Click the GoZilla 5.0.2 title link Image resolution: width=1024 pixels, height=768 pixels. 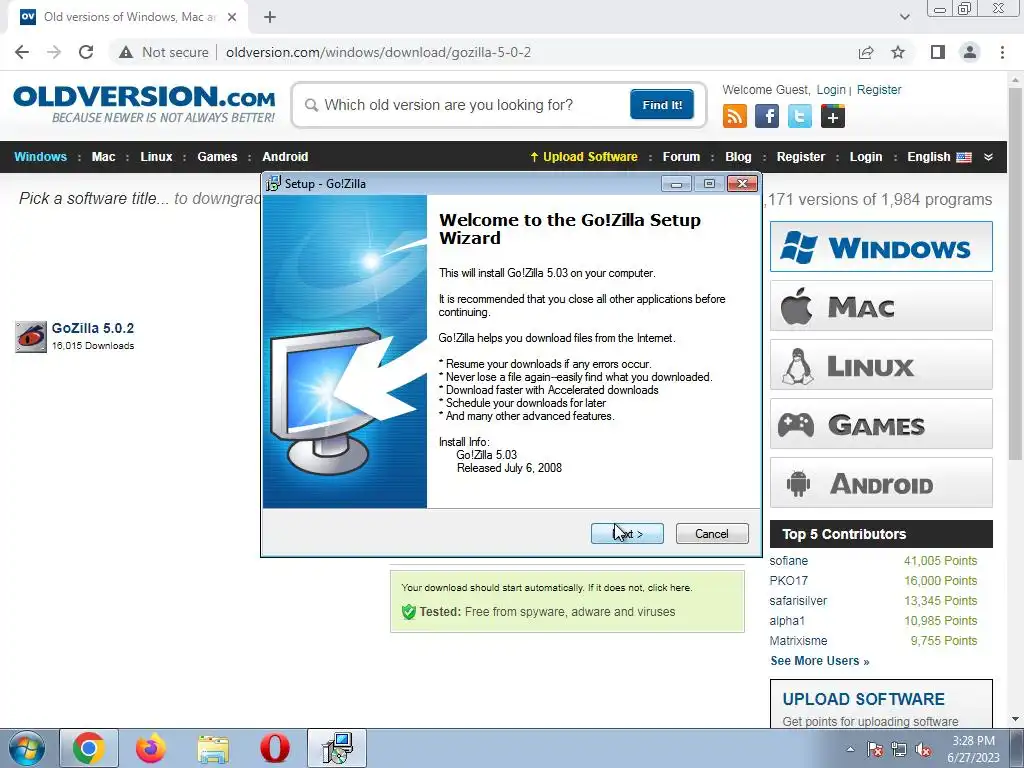tap(93, 328)
